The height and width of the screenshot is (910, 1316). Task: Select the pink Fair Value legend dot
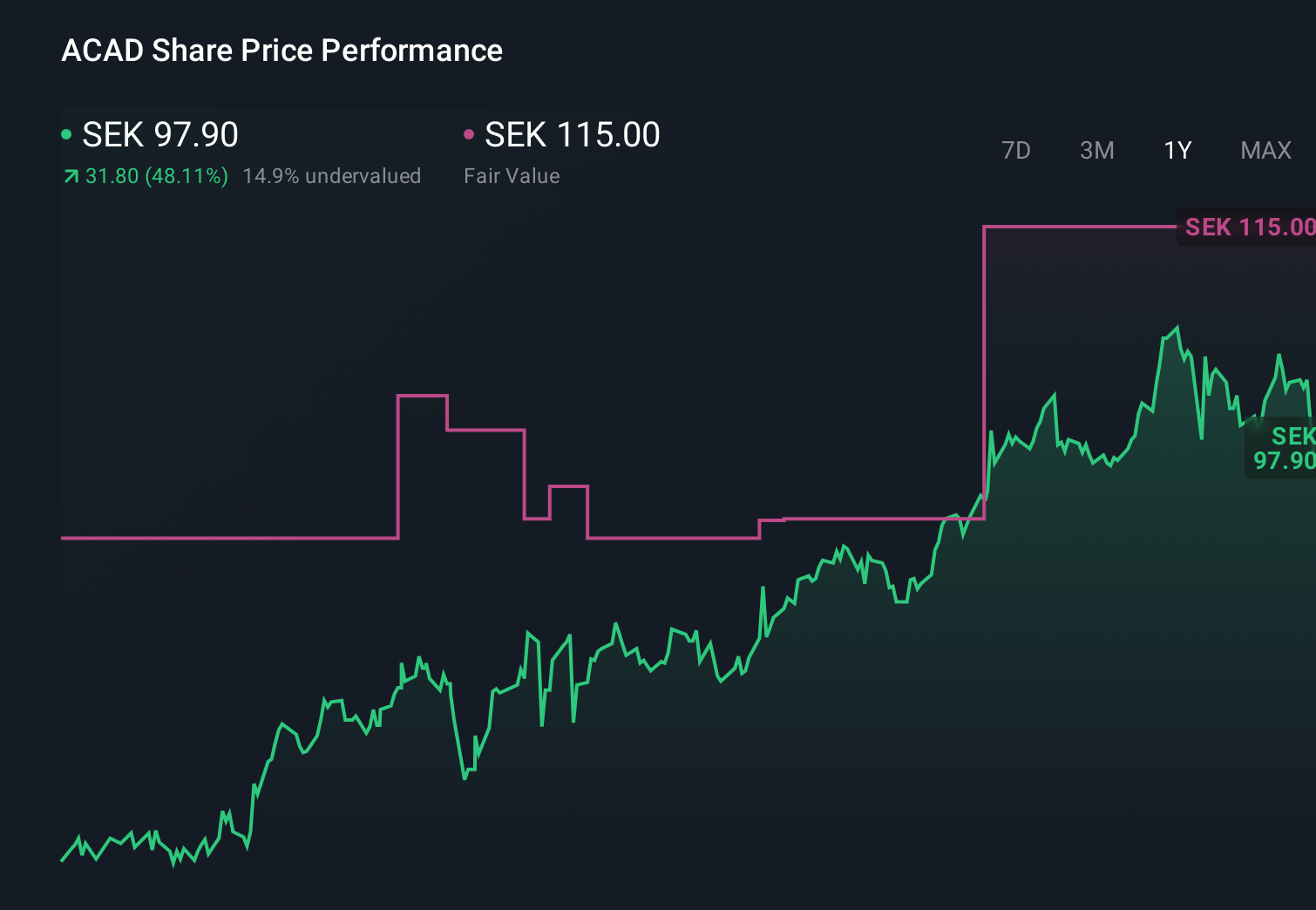tap(470, 133)
